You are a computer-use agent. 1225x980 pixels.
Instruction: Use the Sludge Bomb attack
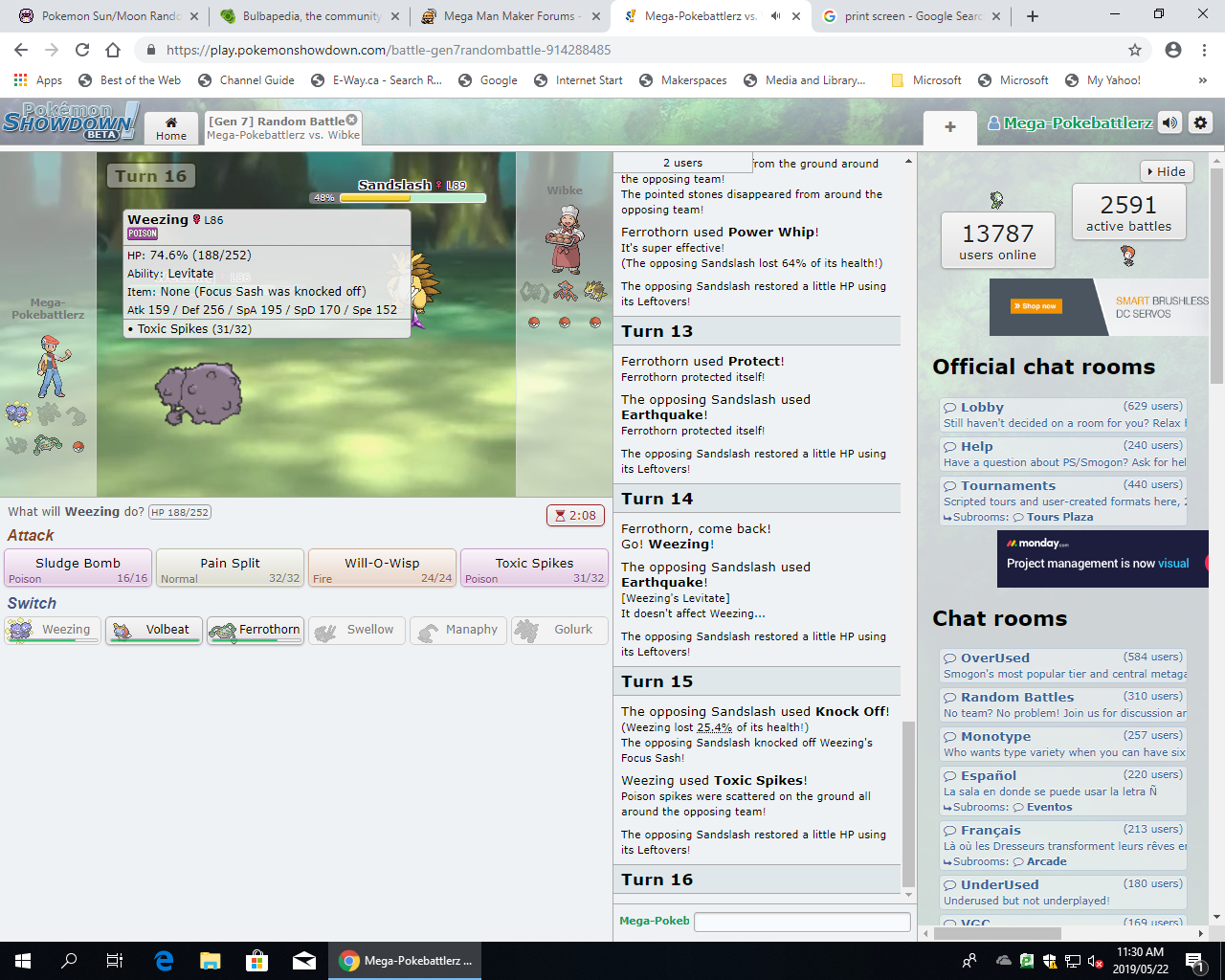[x=78, y=568]
